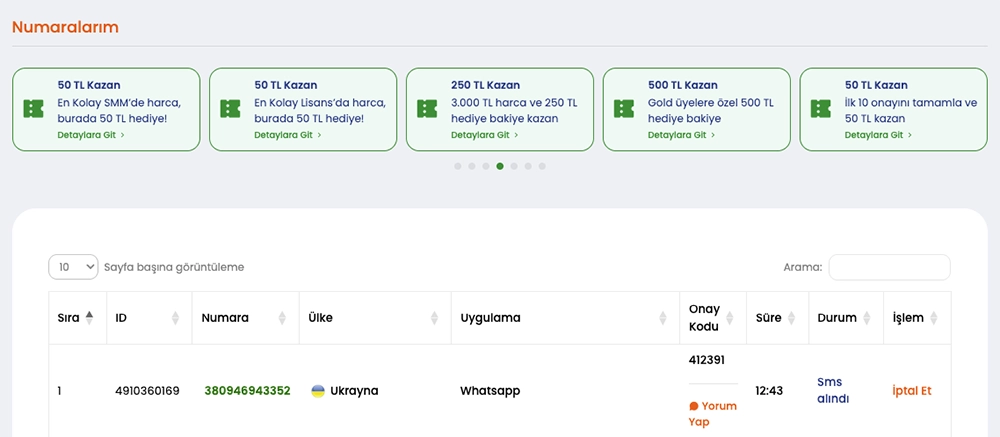Click the ticket icon on 250 TL Kazan card
The height and width of the screenshot is (437, 1000).
[x=427, y=109]
